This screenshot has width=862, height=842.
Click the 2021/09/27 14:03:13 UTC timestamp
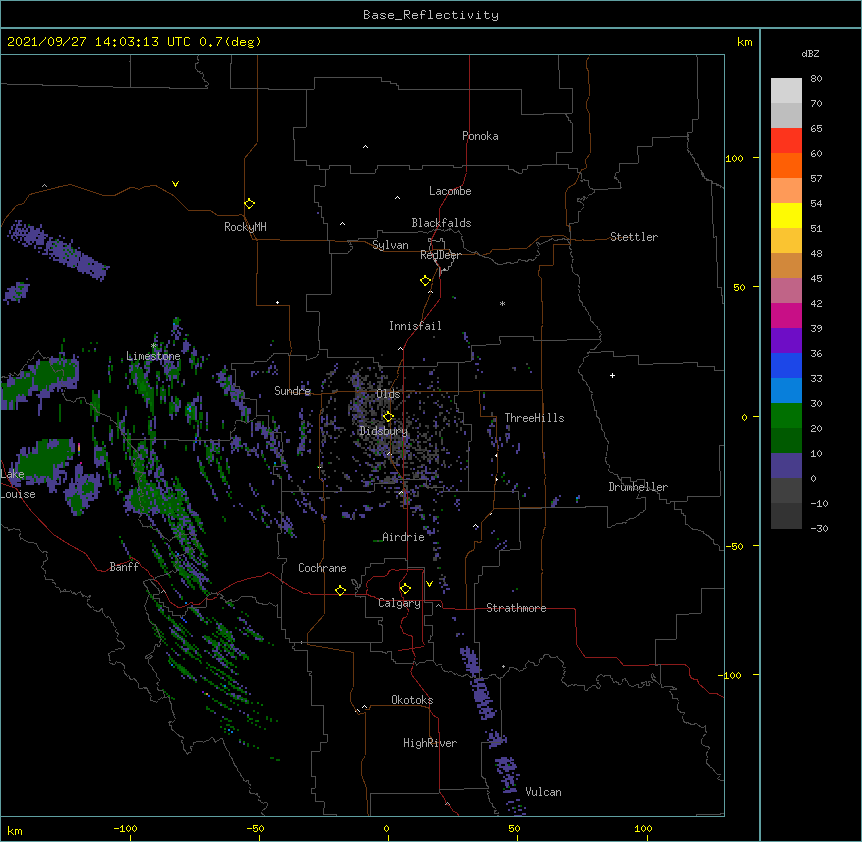[98, 42]
